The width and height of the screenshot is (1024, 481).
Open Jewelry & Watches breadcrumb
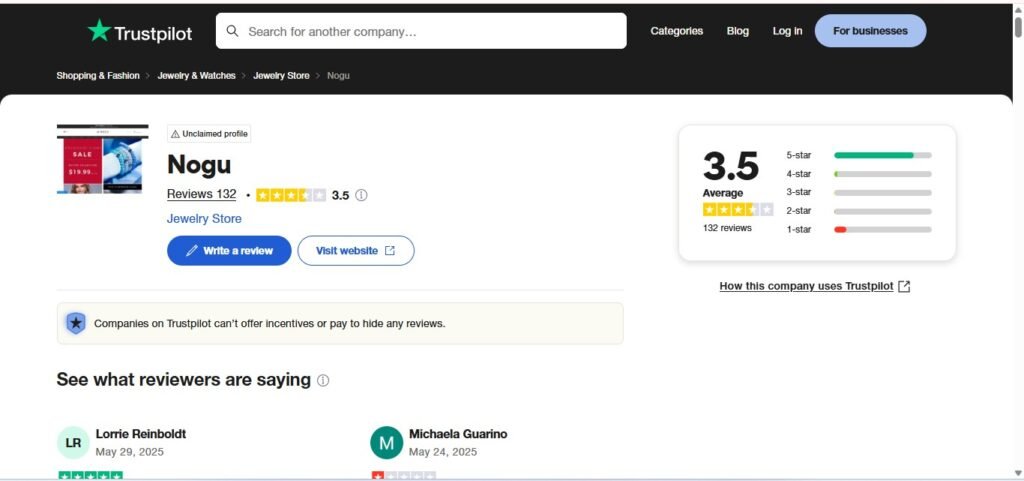197,76
